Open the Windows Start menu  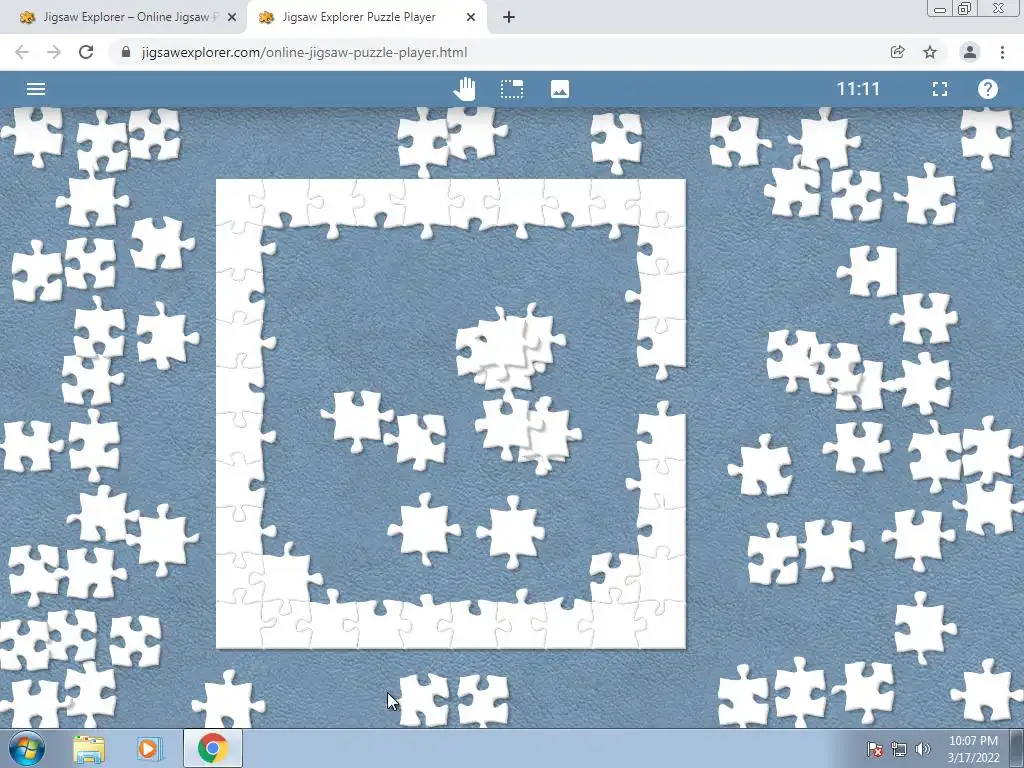(27, 748)
